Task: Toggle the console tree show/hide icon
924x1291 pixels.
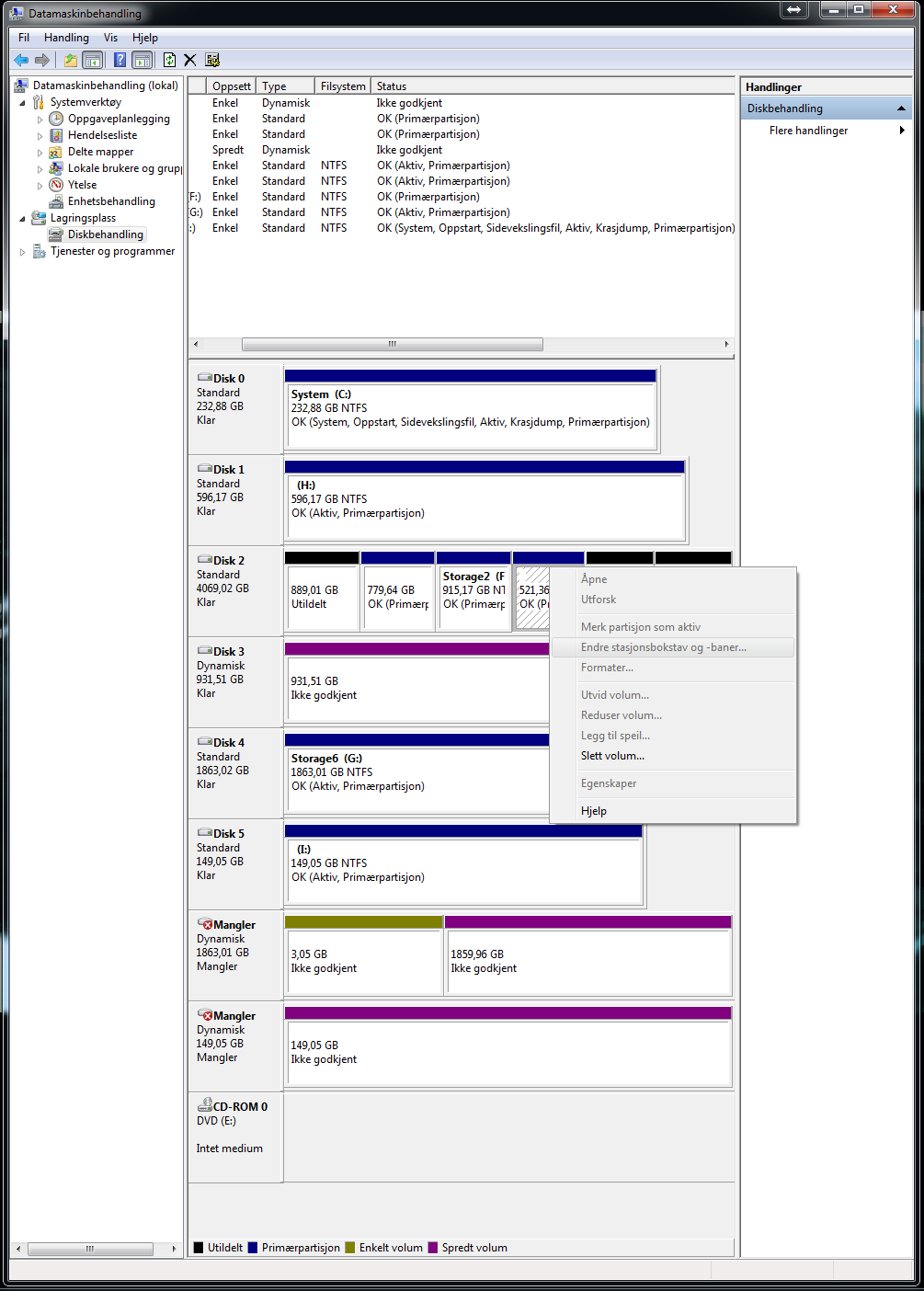Action: click(x=93, y=60)
